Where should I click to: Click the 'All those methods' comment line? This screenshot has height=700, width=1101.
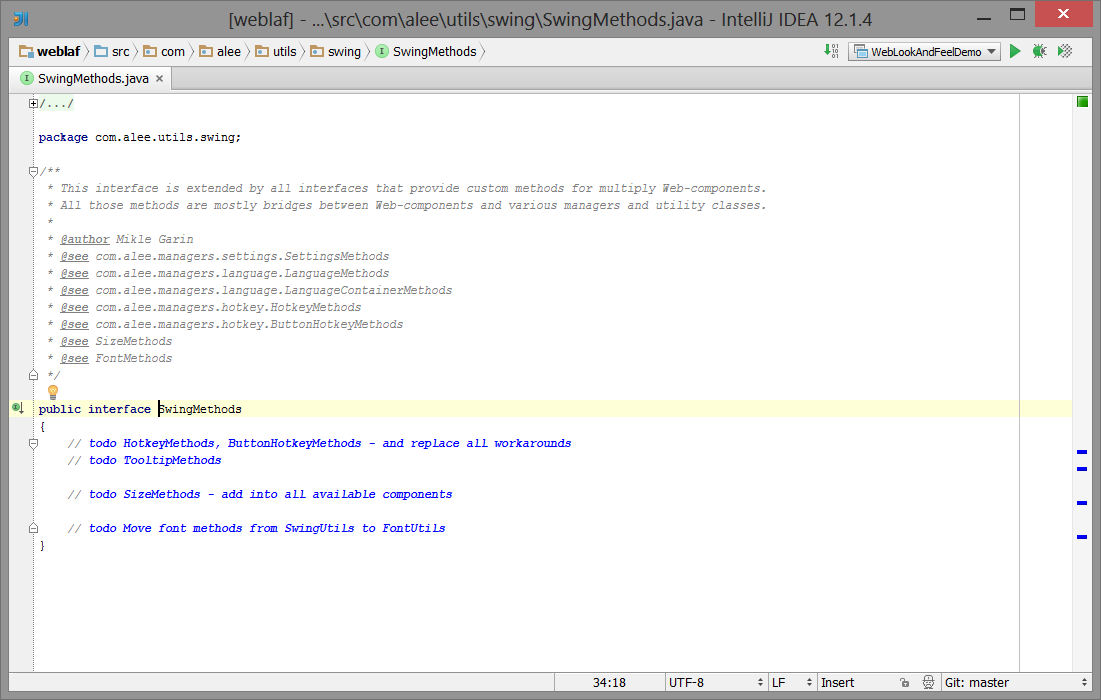tap(407, 205)
